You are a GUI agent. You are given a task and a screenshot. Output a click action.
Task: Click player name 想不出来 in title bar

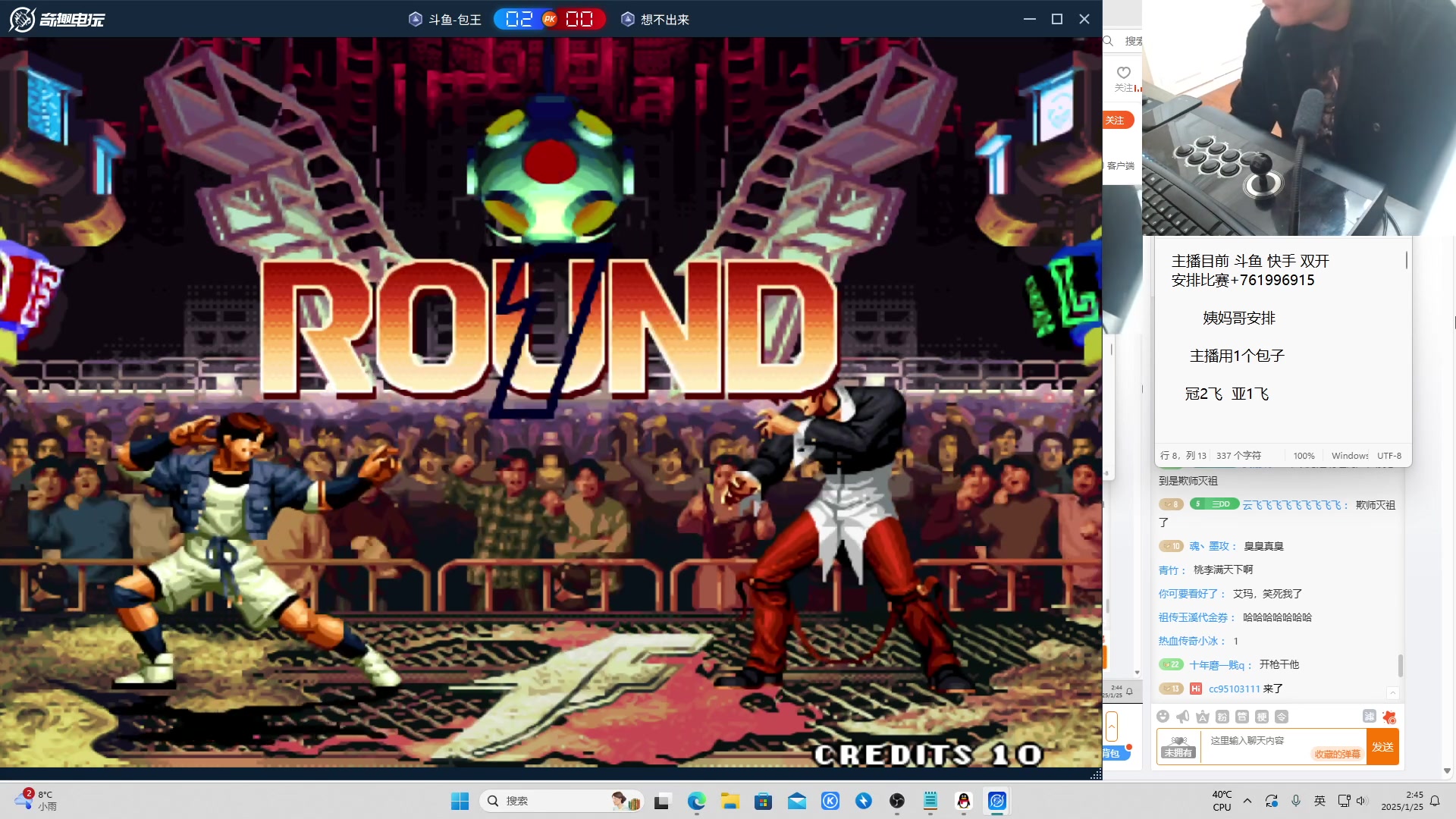click(x=664, y=20)
